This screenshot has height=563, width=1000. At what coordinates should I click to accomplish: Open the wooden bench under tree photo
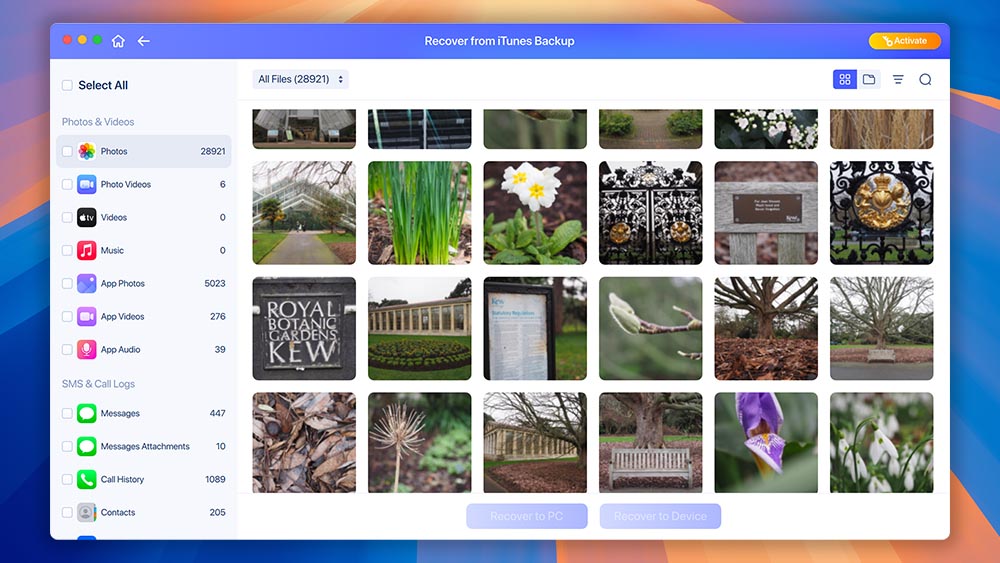pyautogui.click(x=651, y=442)
